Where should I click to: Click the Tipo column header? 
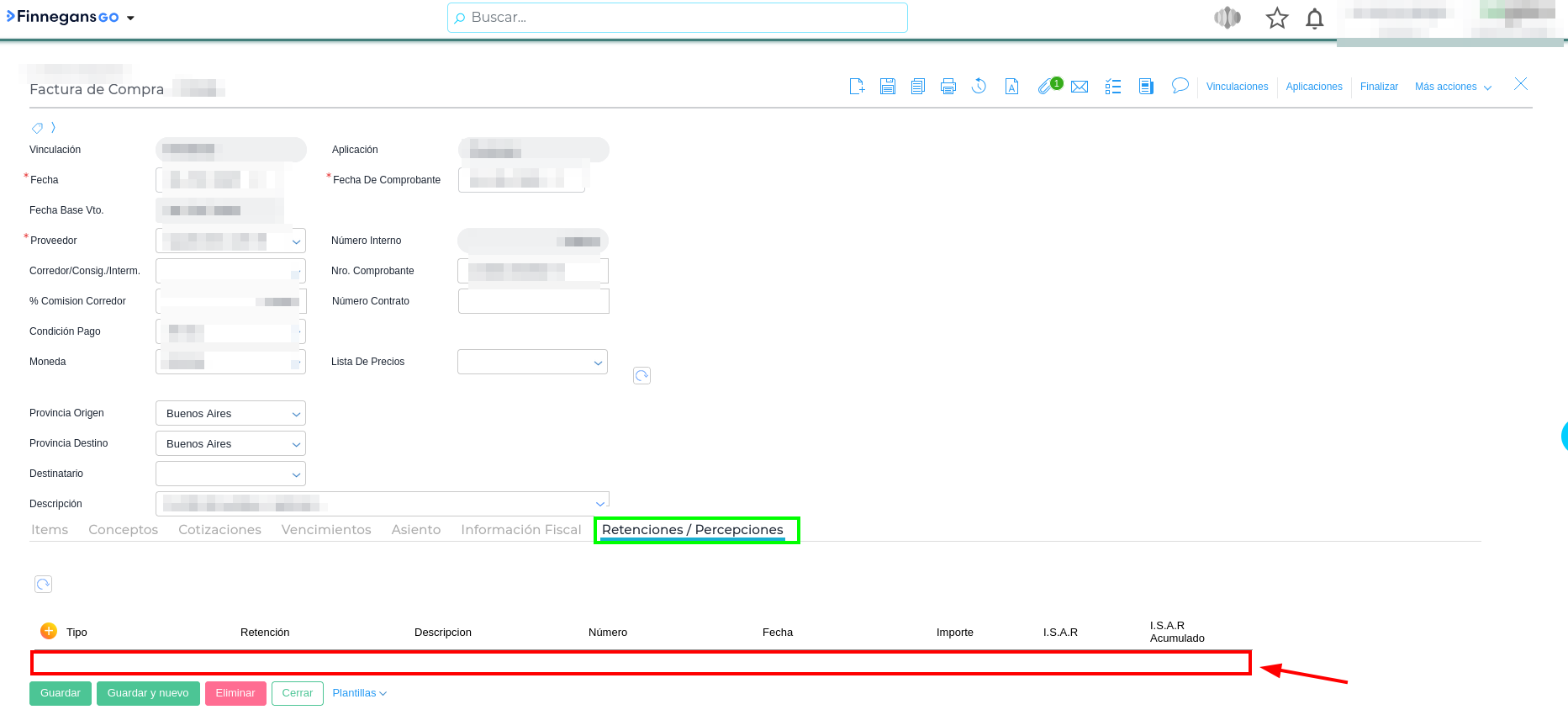(x=77, y=633)
